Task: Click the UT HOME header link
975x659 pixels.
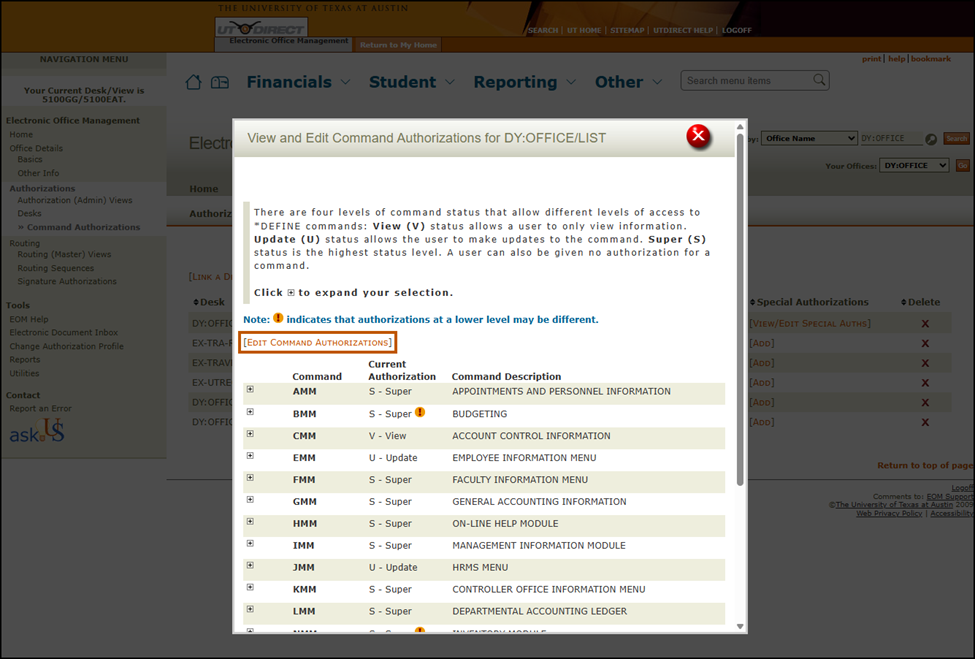Action: click(x=584, y=30)
